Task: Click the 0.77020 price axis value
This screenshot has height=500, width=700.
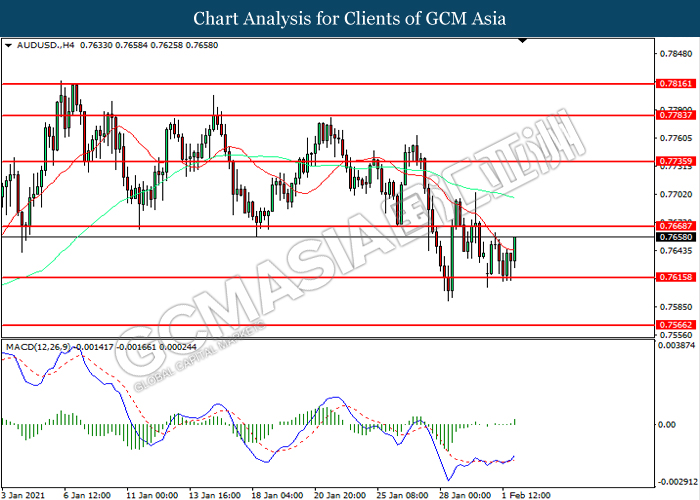Action: 676,195
